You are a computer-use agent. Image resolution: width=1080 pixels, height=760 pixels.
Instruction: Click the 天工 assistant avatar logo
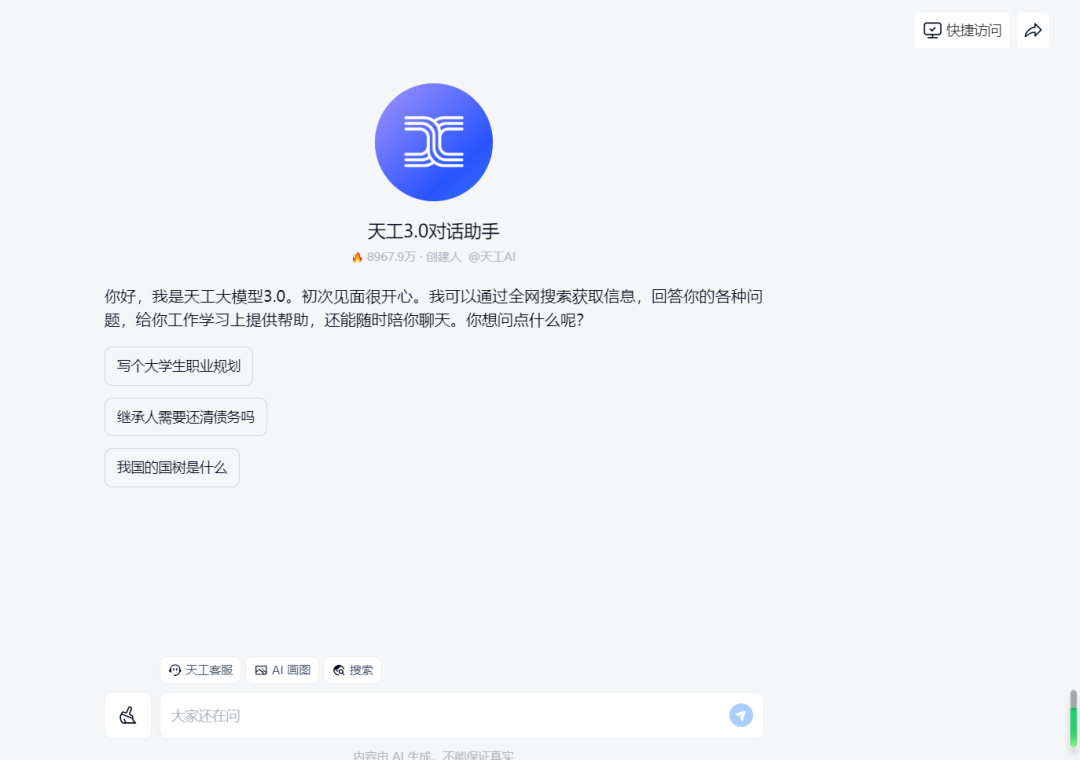point(434,142)
